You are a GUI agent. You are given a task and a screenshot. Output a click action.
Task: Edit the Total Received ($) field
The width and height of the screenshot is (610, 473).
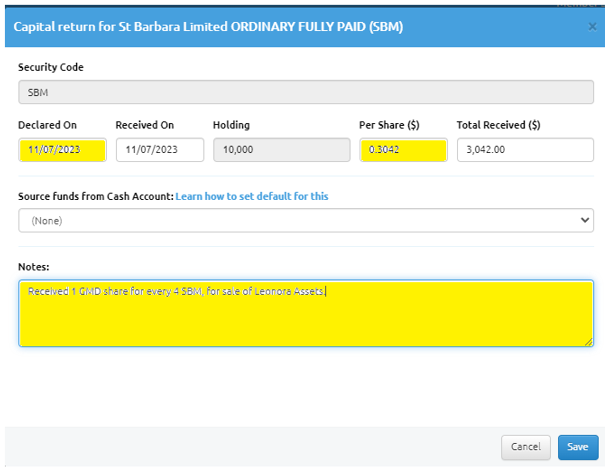coord(525,150)
